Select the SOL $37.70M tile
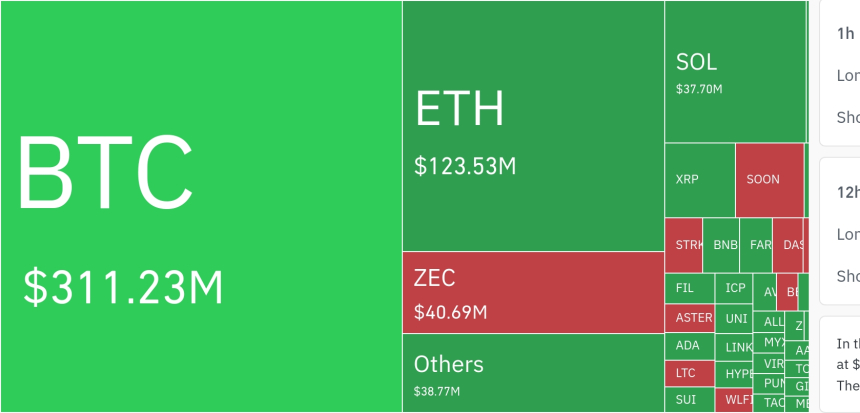The width and height of the screenshot is (860, 413). 735,72
